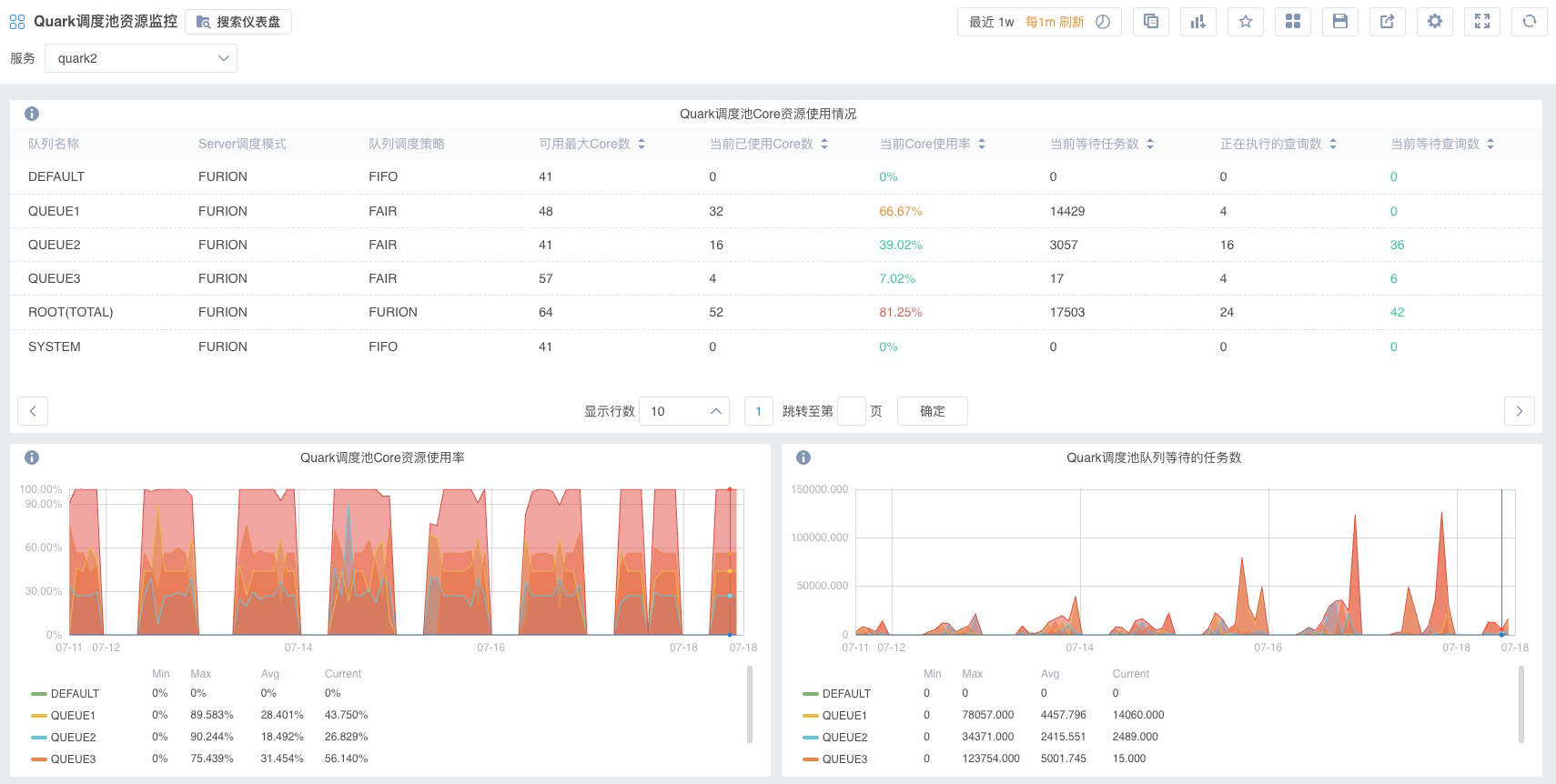
Task: Click the jump-to-page input field
Action: pos(851,411)
